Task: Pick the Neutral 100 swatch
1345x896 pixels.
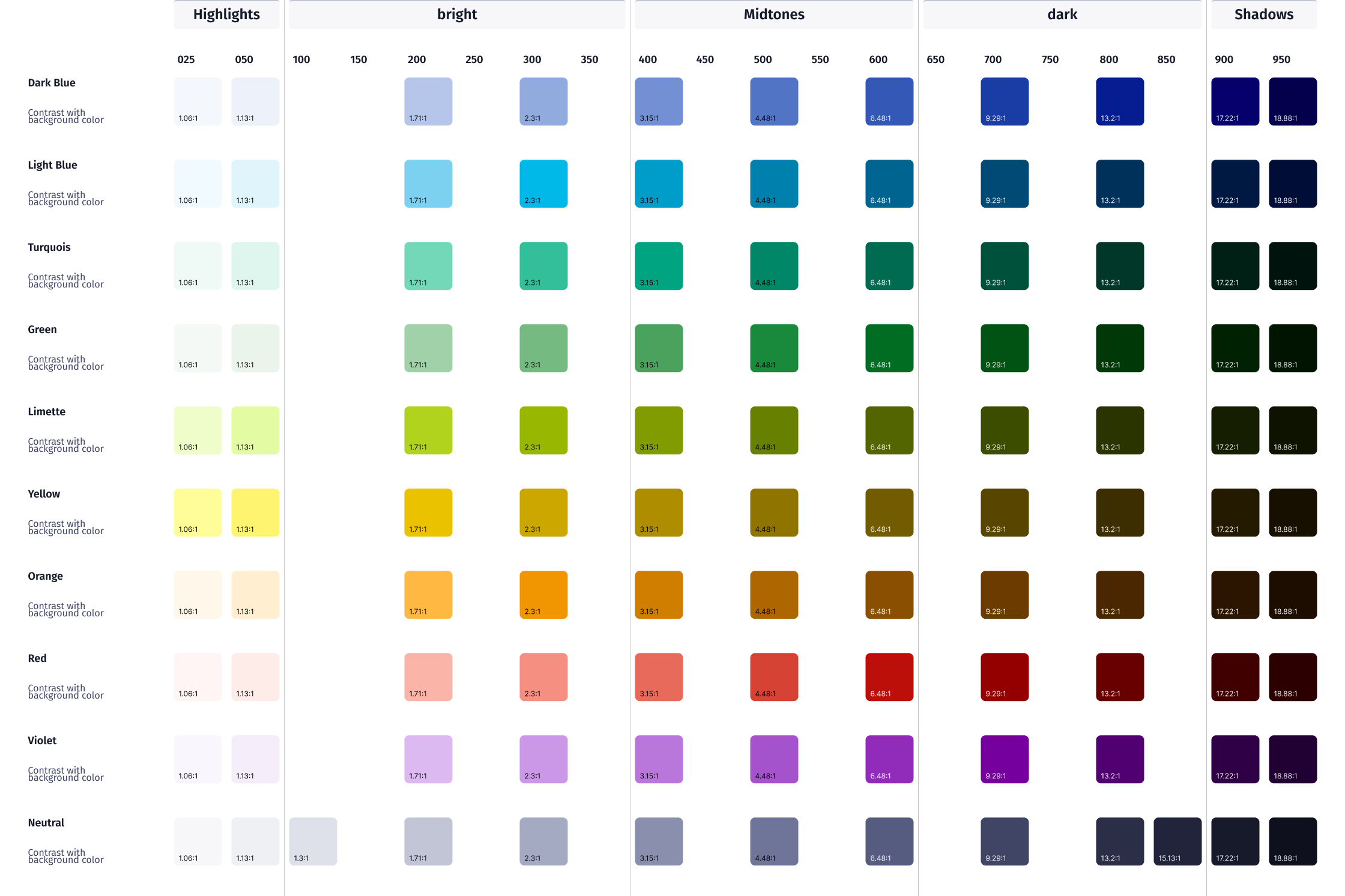Action: coord(312,841)
